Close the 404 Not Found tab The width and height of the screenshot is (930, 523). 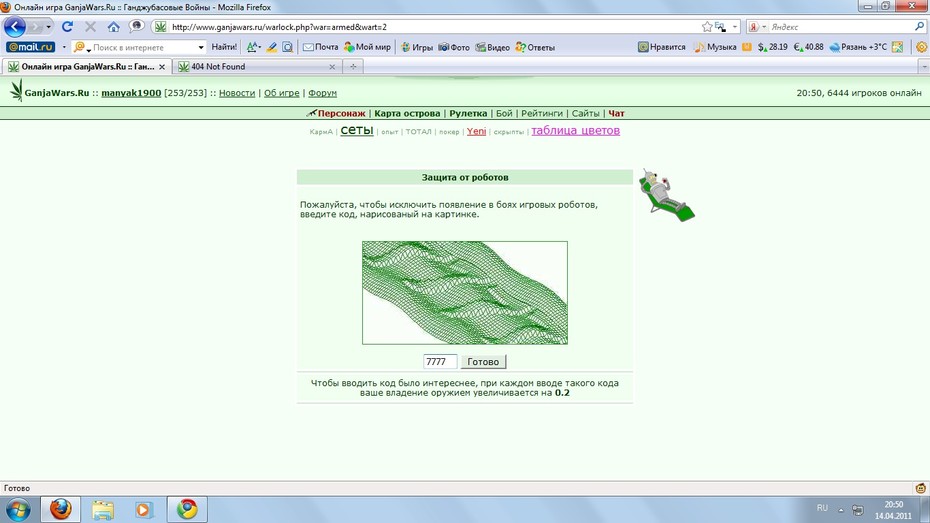pos(332,67)
